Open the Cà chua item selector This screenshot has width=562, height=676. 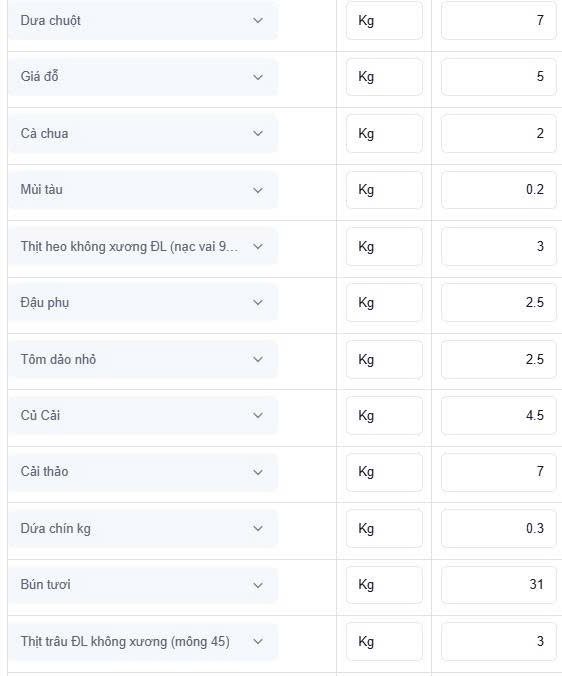click(142, 133)
